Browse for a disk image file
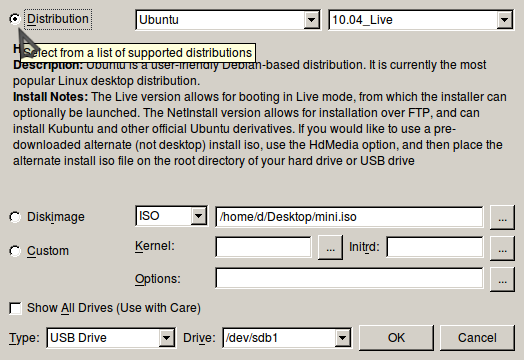This screenshot has width=524, height=360. (502, 217)
